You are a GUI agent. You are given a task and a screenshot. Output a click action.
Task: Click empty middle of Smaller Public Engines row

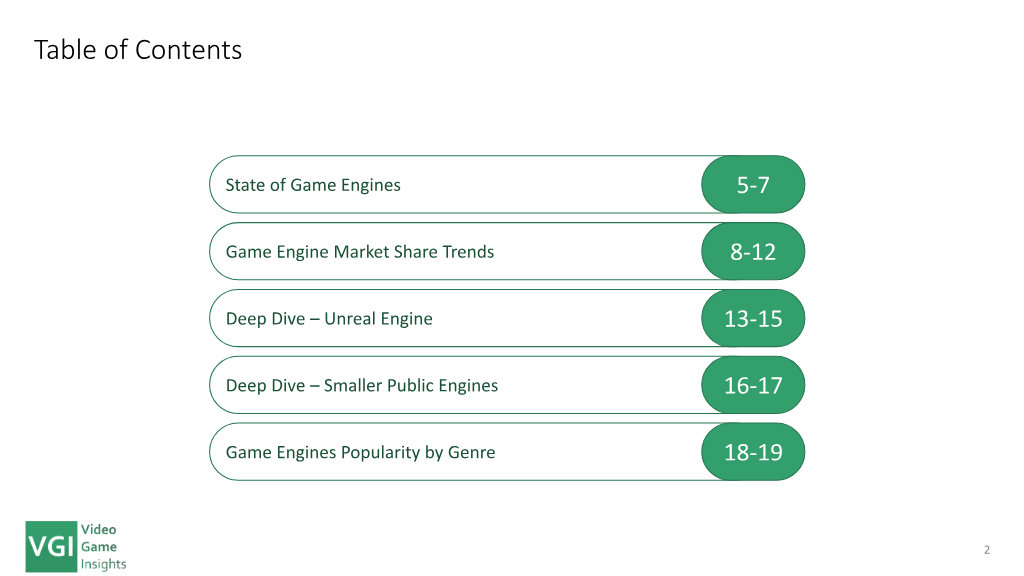[600, 386]
